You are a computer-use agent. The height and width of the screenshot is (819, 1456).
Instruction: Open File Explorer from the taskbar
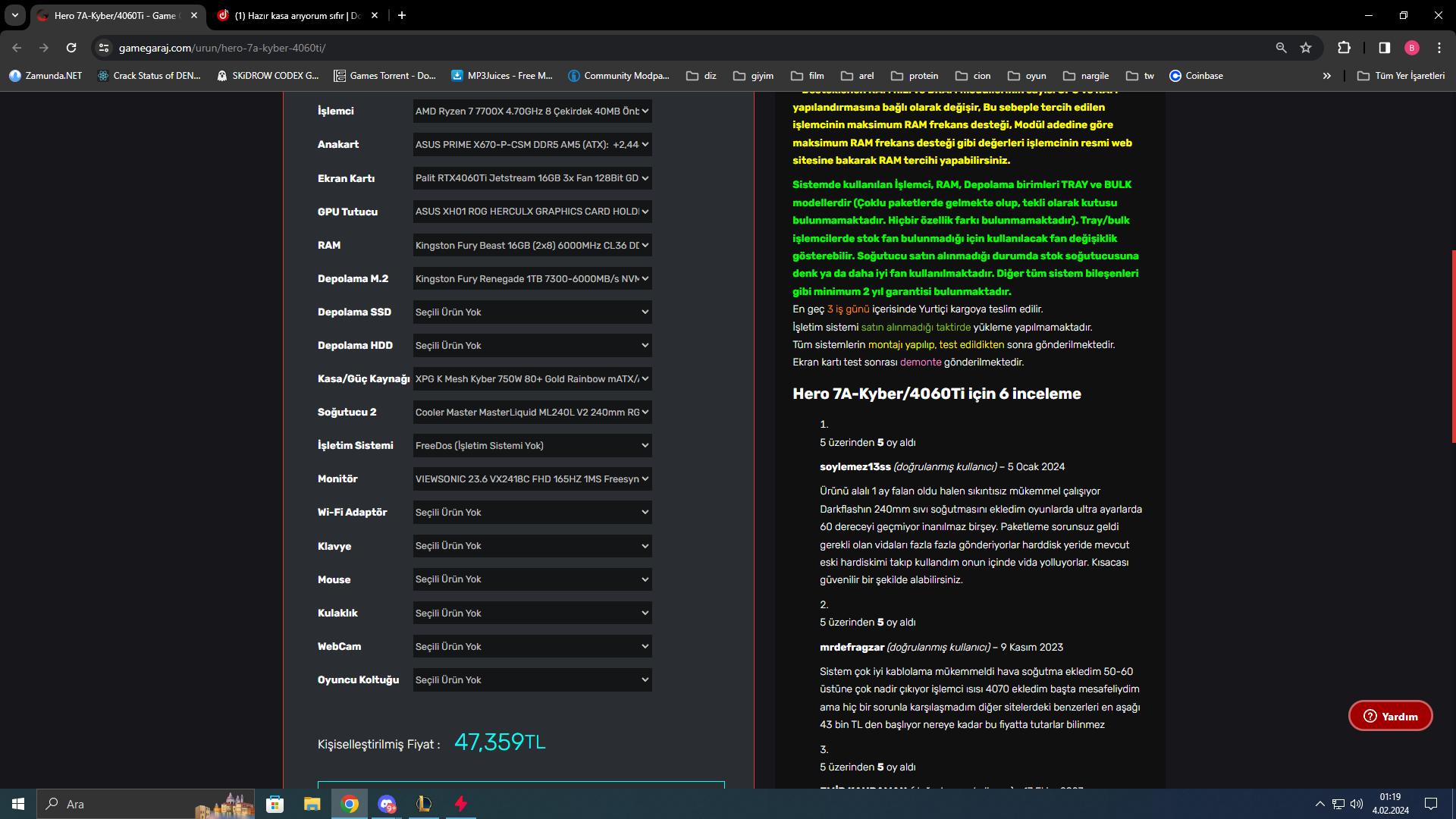(x=312, y=804)
